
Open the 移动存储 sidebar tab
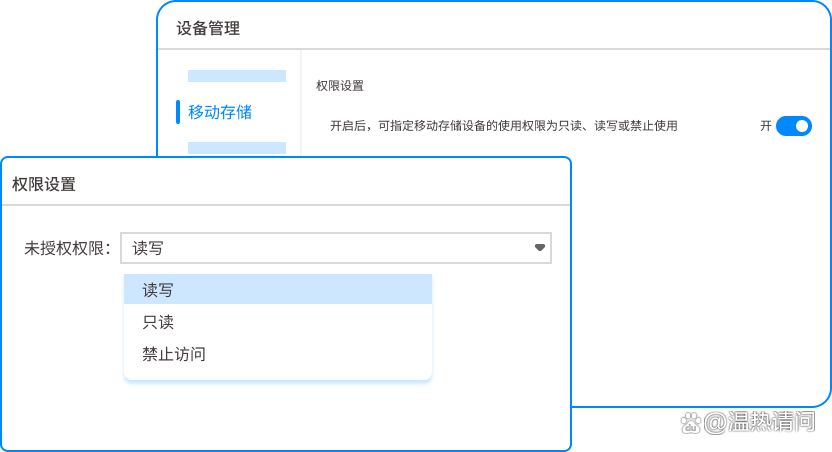click(x=220, y=112)
